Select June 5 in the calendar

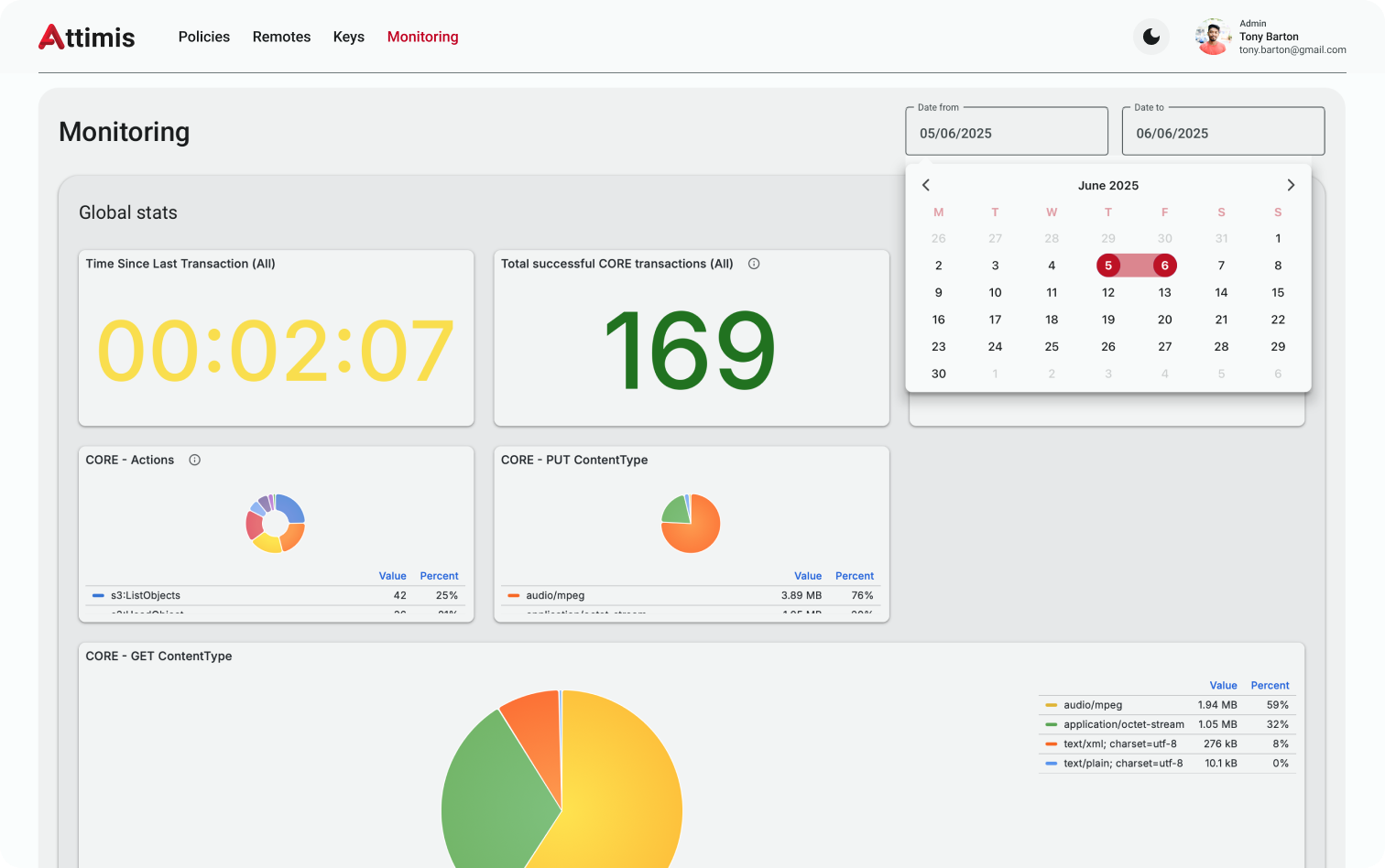[1108, 266]
